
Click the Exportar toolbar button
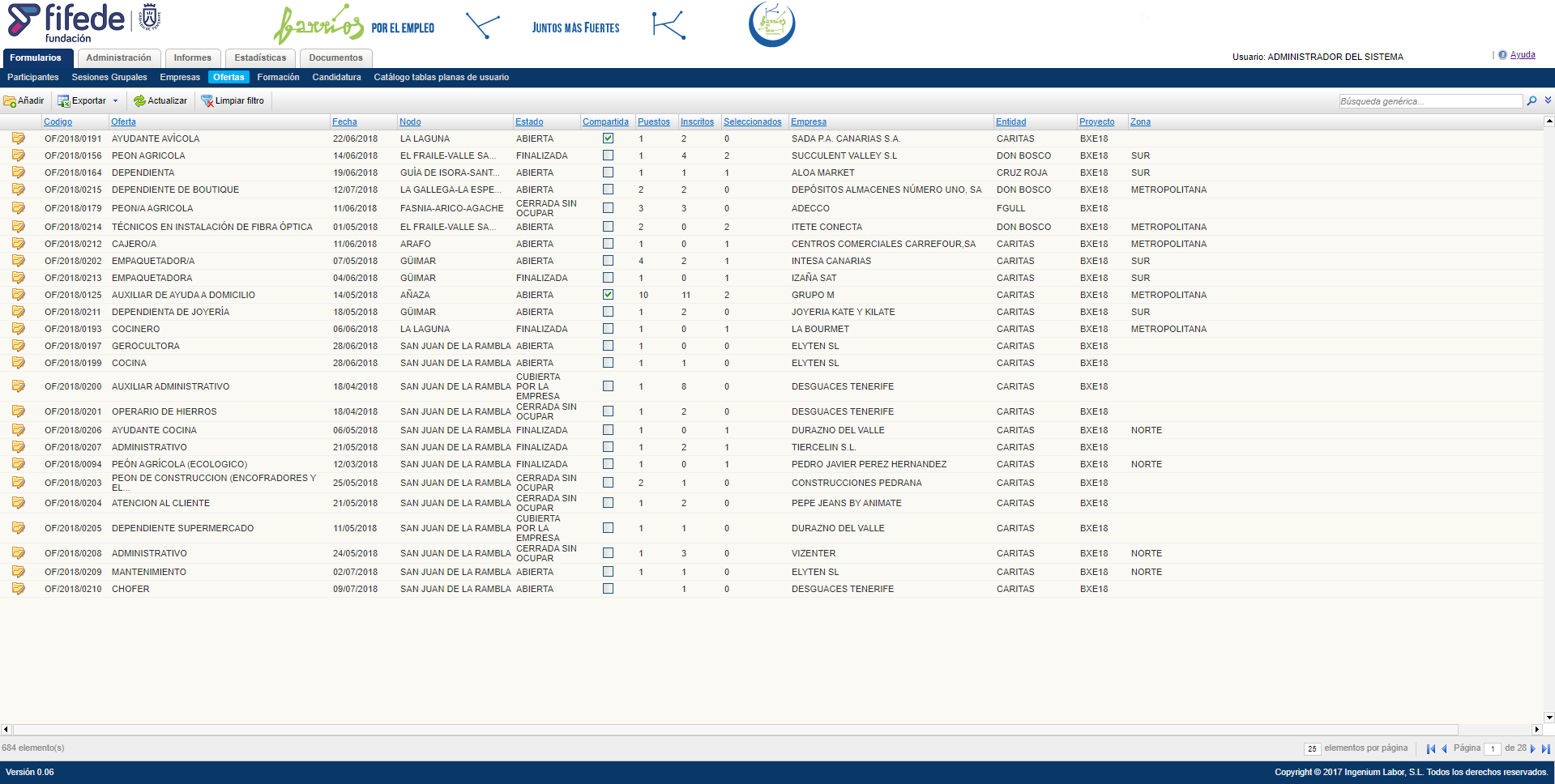(82, 101)
